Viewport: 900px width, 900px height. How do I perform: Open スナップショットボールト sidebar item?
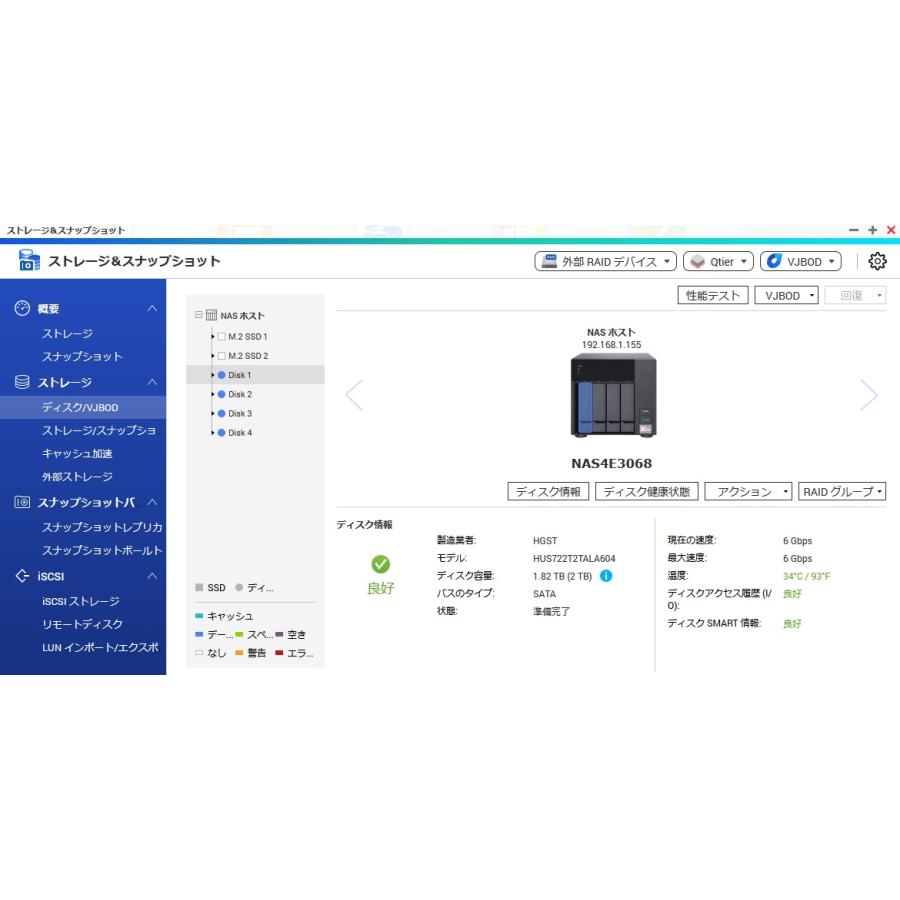click(x=102, y=550)
